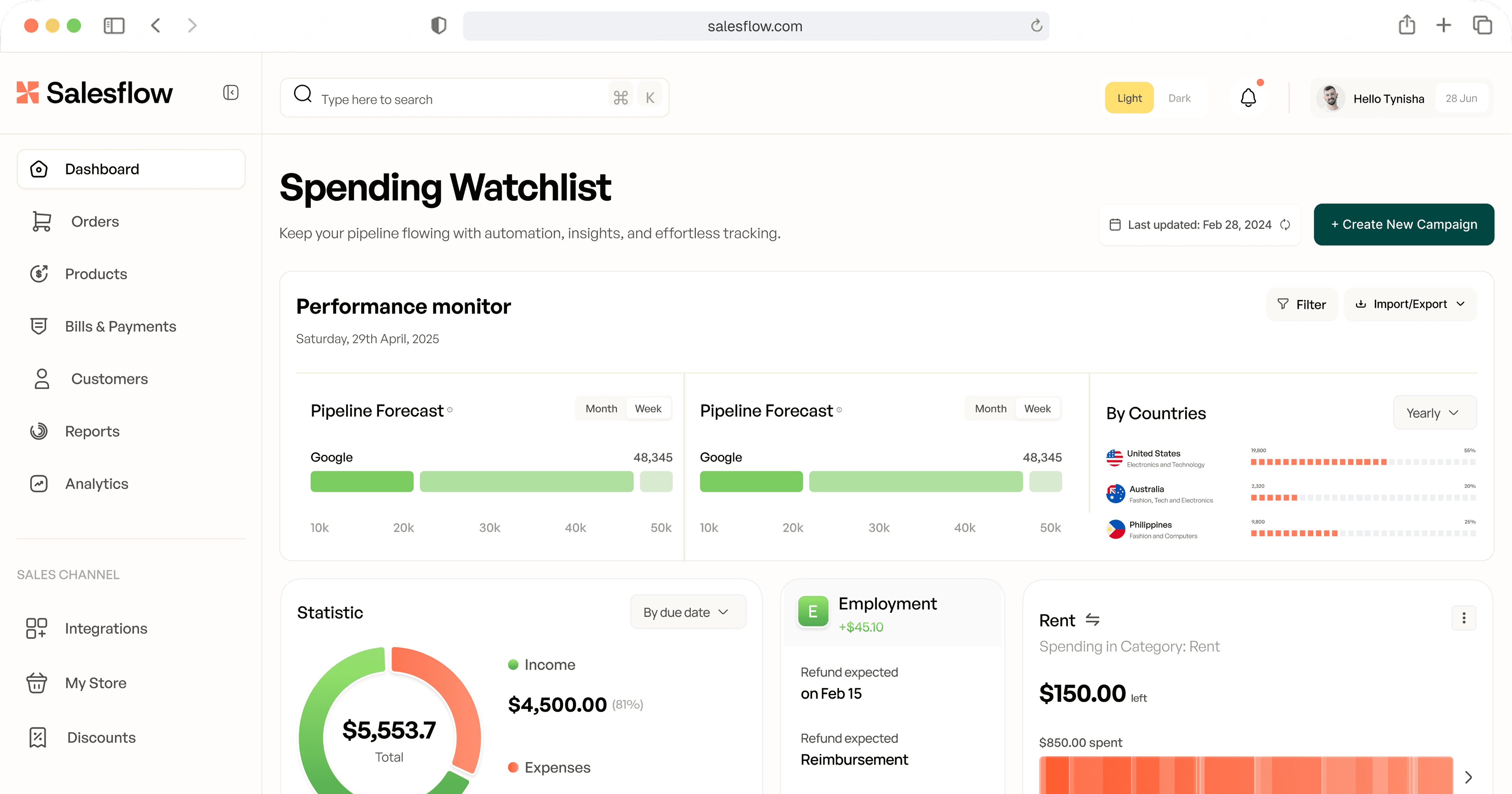Click the notification bell icon
Screen dimensions: 1512x794
pos(1248,97)
